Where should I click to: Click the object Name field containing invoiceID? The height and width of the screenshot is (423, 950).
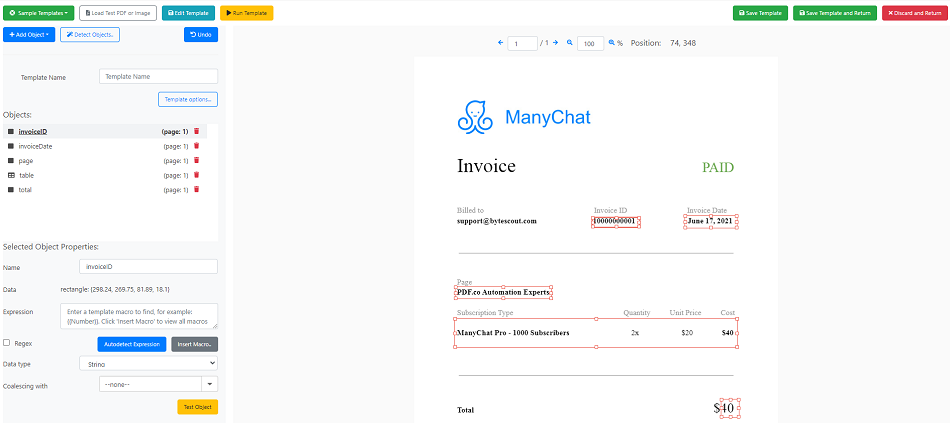148,267
